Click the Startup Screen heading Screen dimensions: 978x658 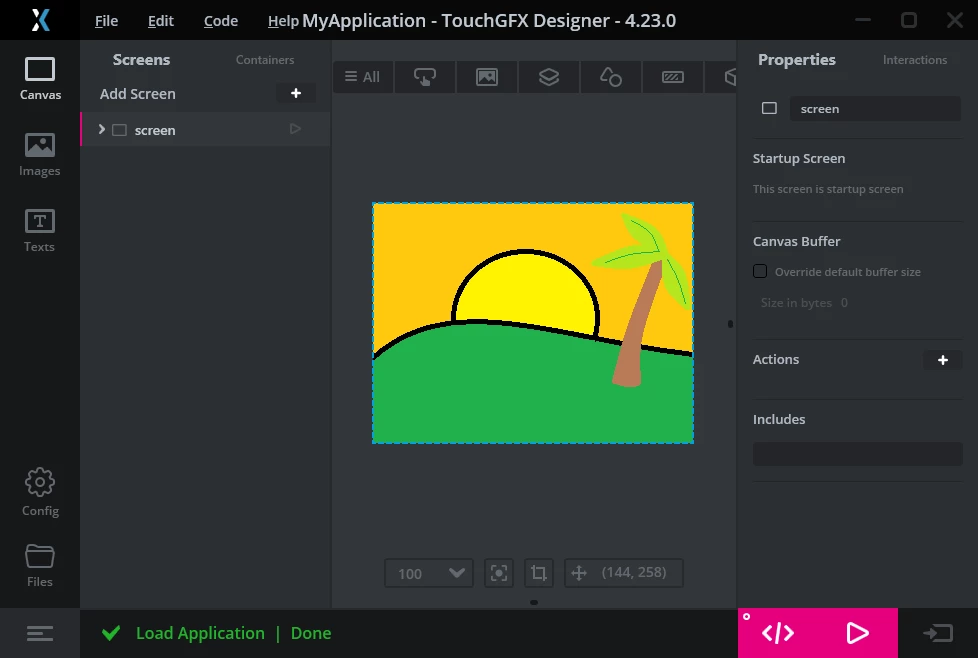798,158
